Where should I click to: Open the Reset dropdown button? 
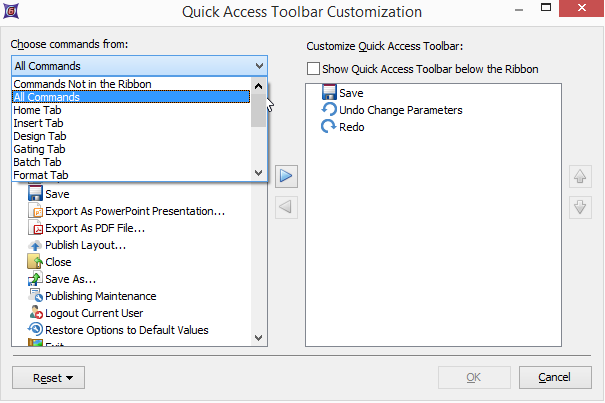tap(46, 378)
